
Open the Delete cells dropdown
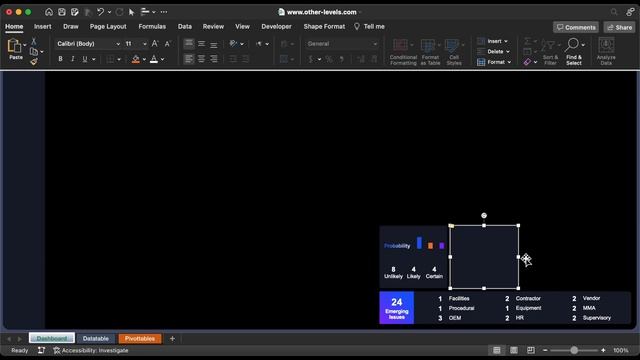(494, 52)
